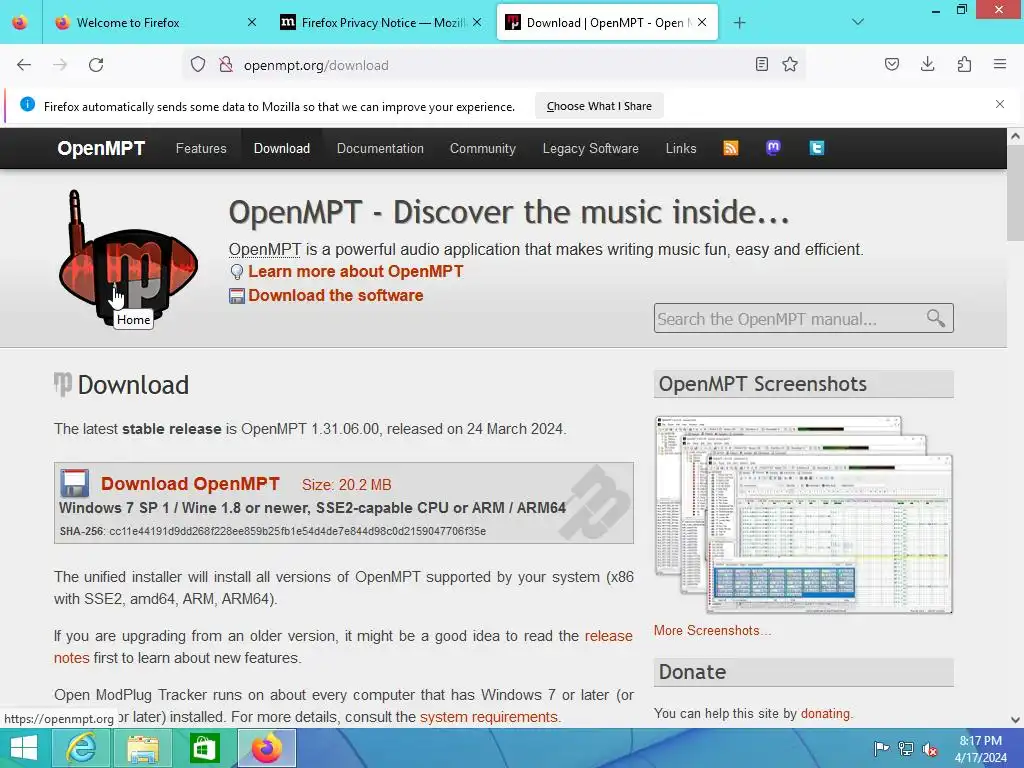Open the Features menu item
This screenshot has width=1024, height=768.
point(201,148)
